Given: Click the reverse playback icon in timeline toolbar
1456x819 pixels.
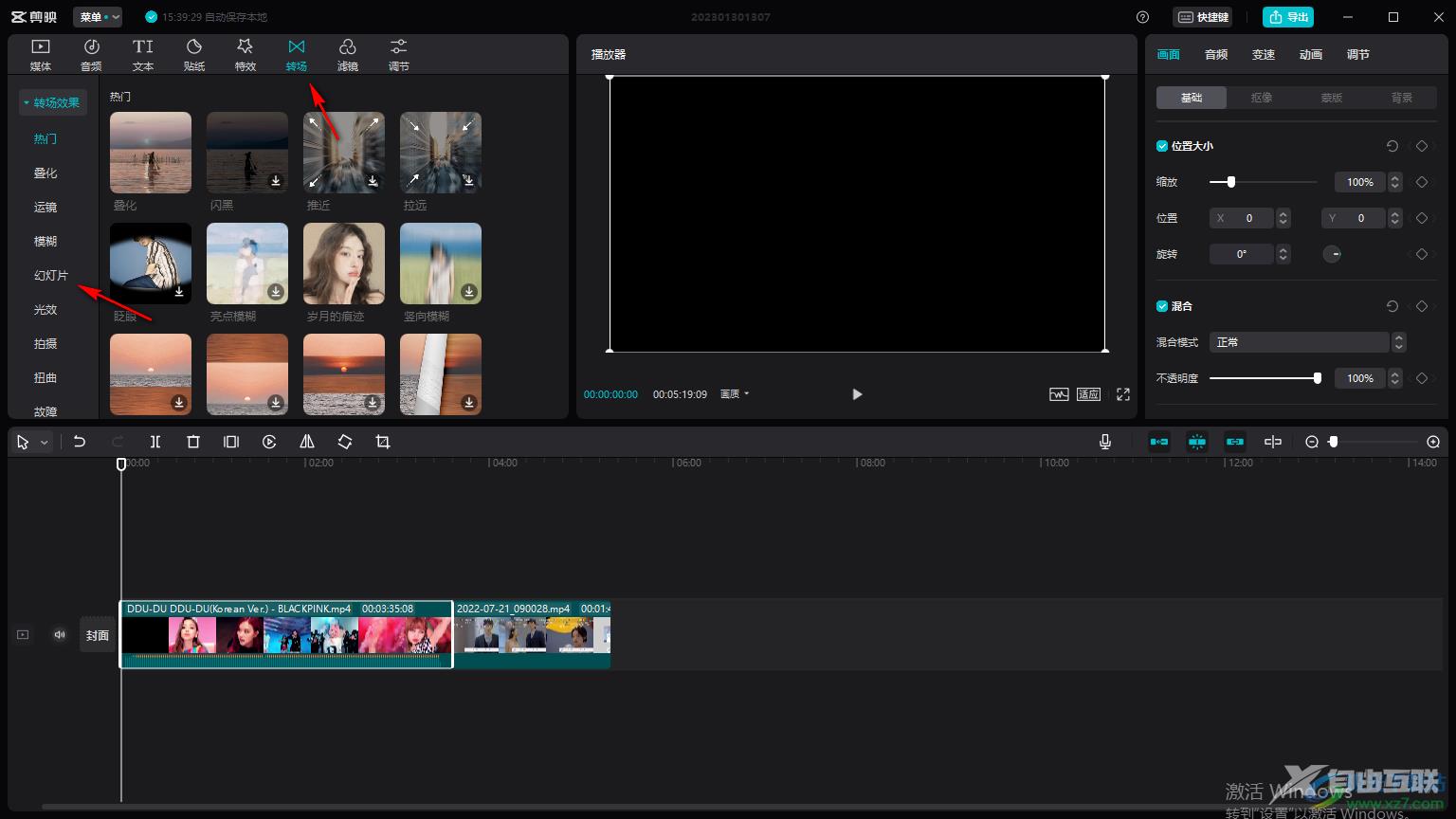Looking at the screenshot, I should coord(269,442).
